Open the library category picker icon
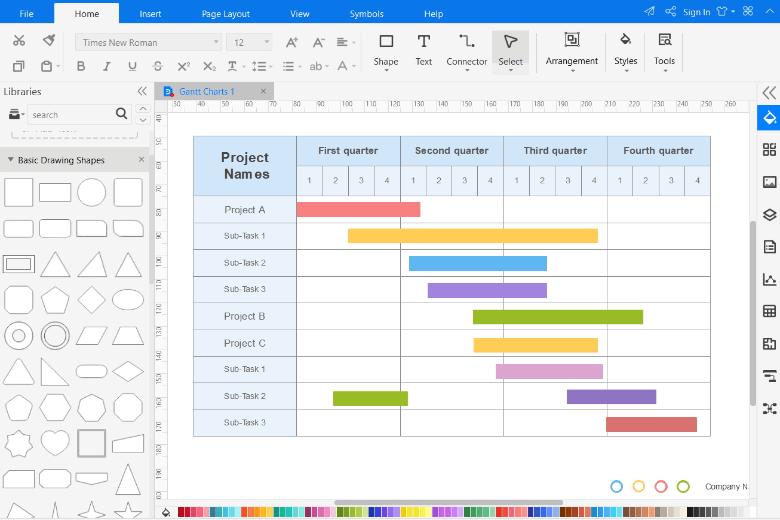 16,114
